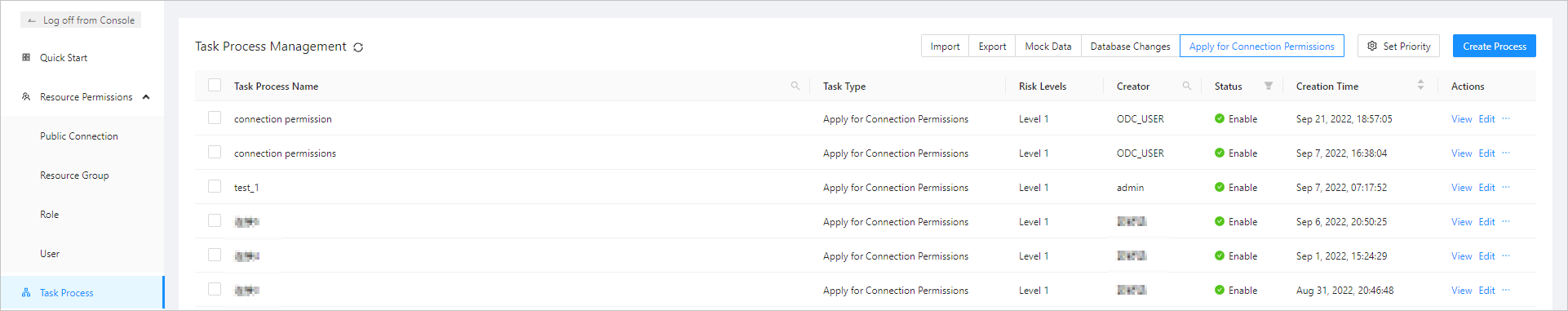Screen dimensions: 1568x311
Task: Open more actions for connection permission row
Action: pyautogui.click(x=1506, y=118)
